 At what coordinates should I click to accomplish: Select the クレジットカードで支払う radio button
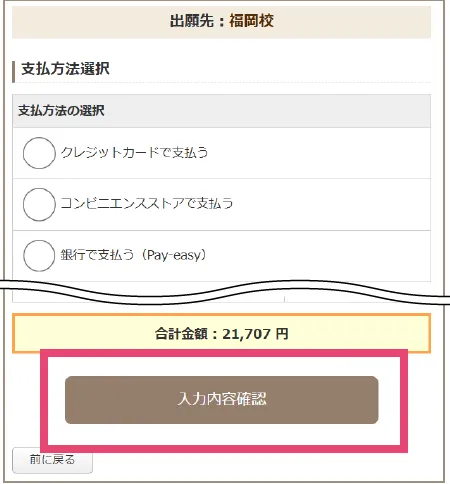point(39,153)
